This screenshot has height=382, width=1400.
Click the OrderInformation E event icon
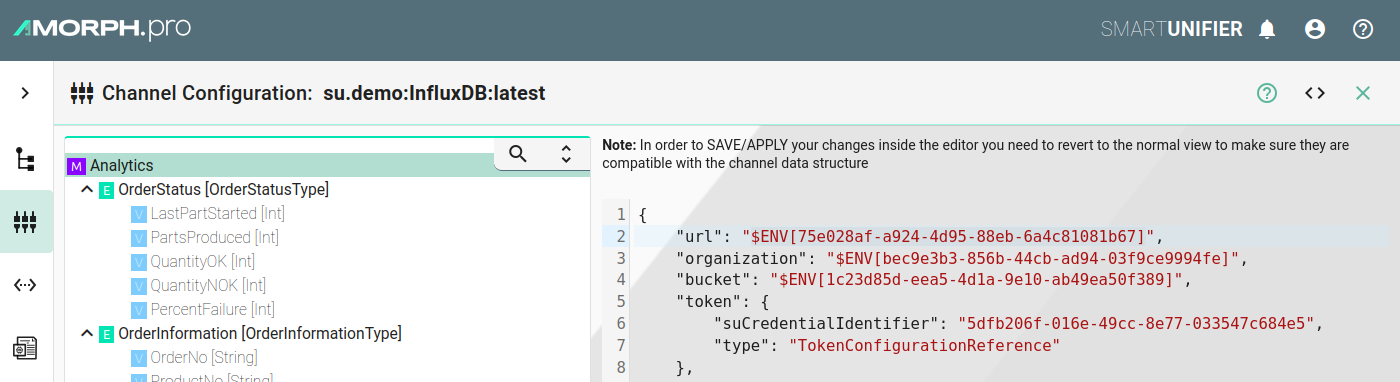tap(106, 334)
